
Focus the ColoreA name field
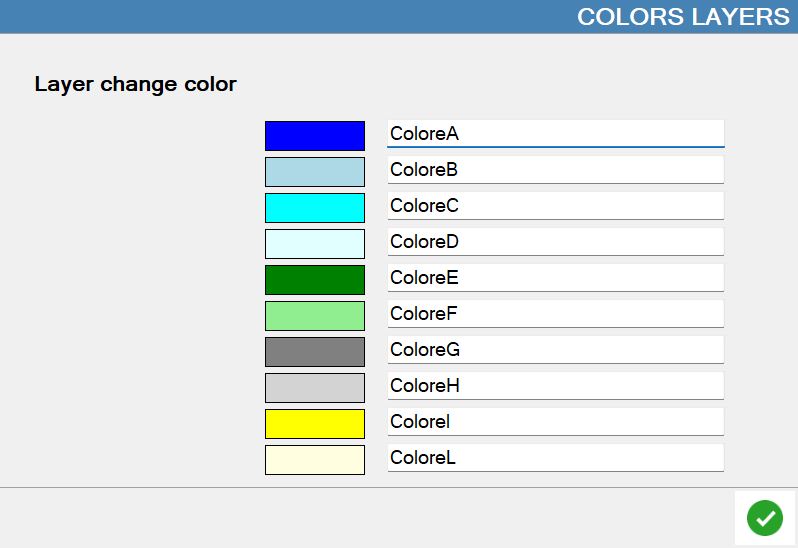pos(556,134)
